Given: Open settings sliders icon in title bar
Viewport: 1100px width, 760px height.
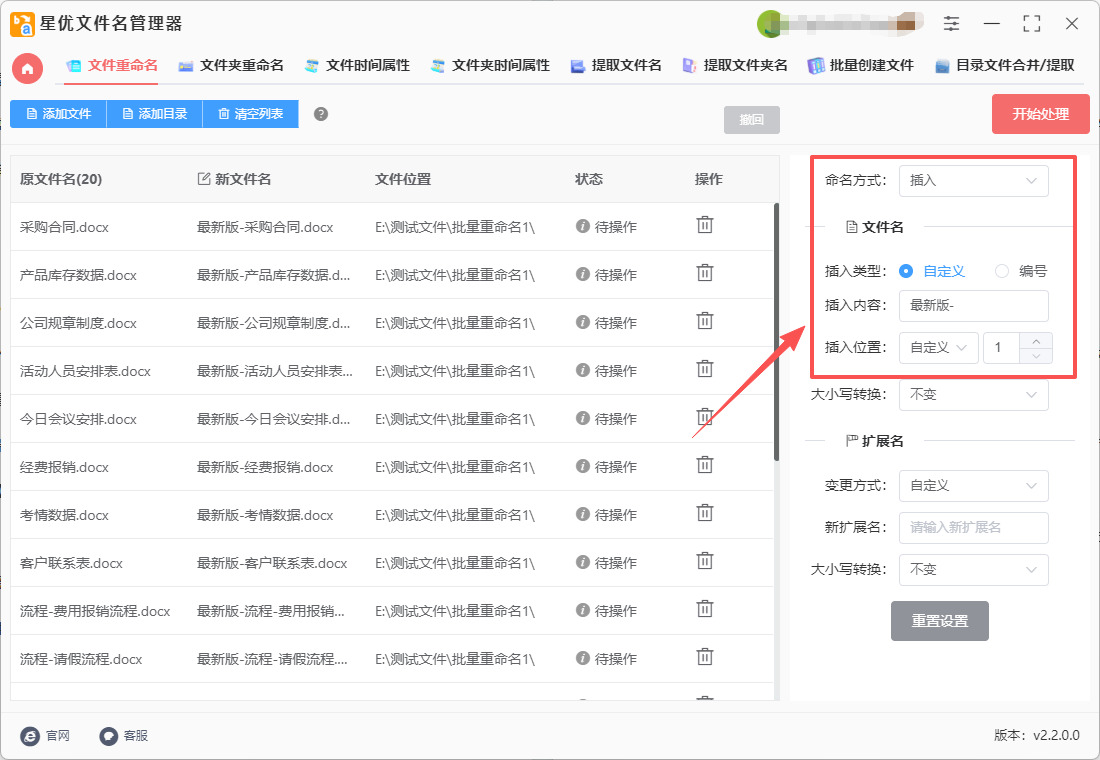Looking at the screenshot, I should [x=951, y=24].
